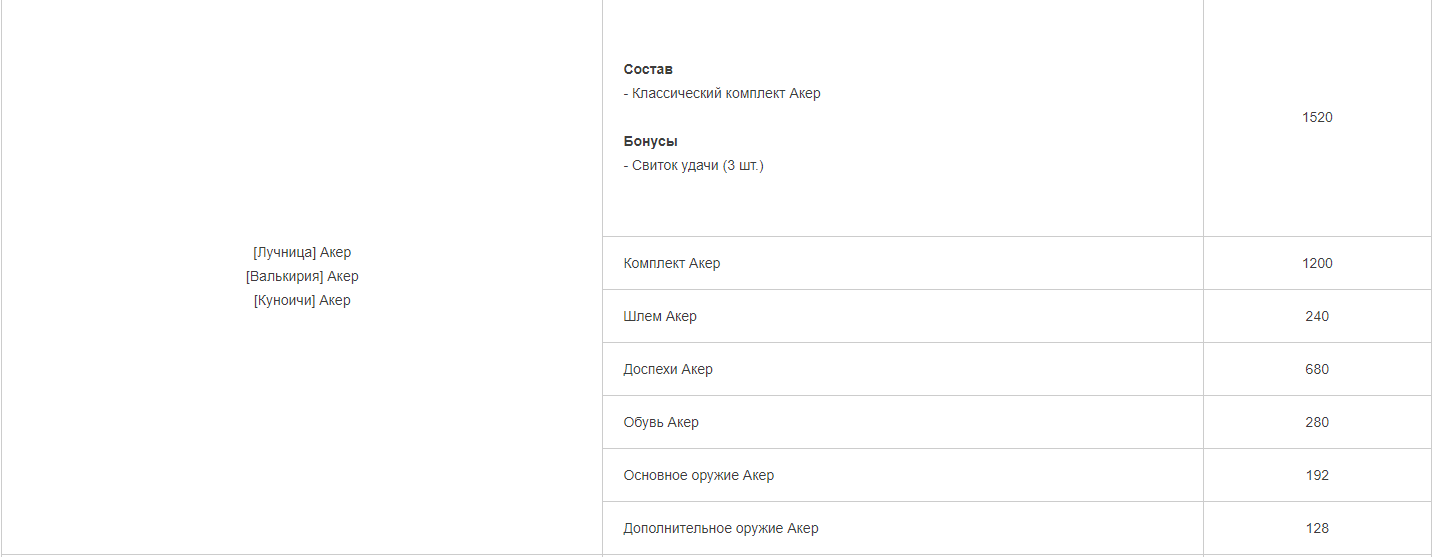
Task: Select the 680 price value
Action: tap(1317, 369)
